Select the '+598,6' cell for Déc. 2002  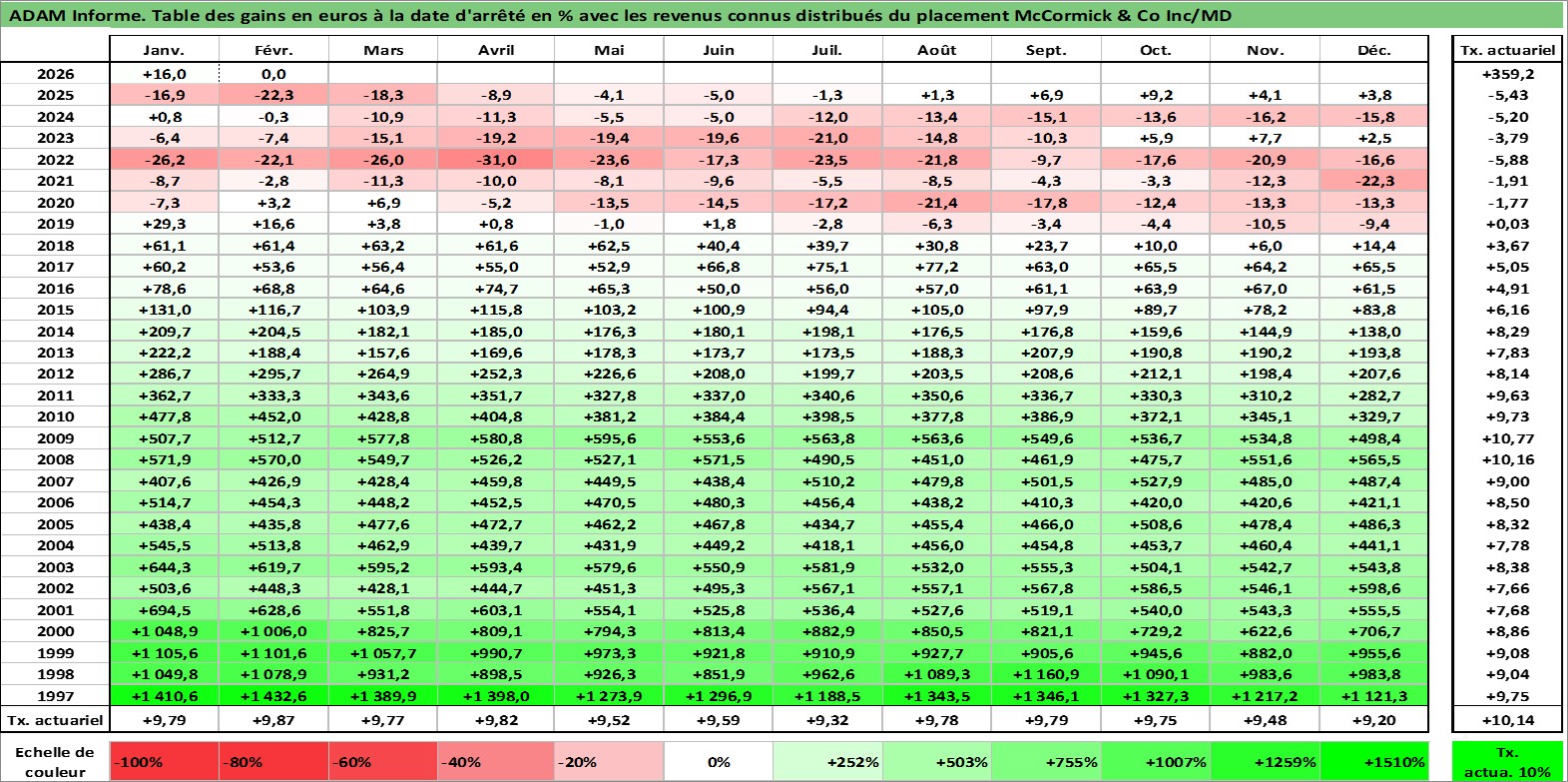(x=1373, y=588)
